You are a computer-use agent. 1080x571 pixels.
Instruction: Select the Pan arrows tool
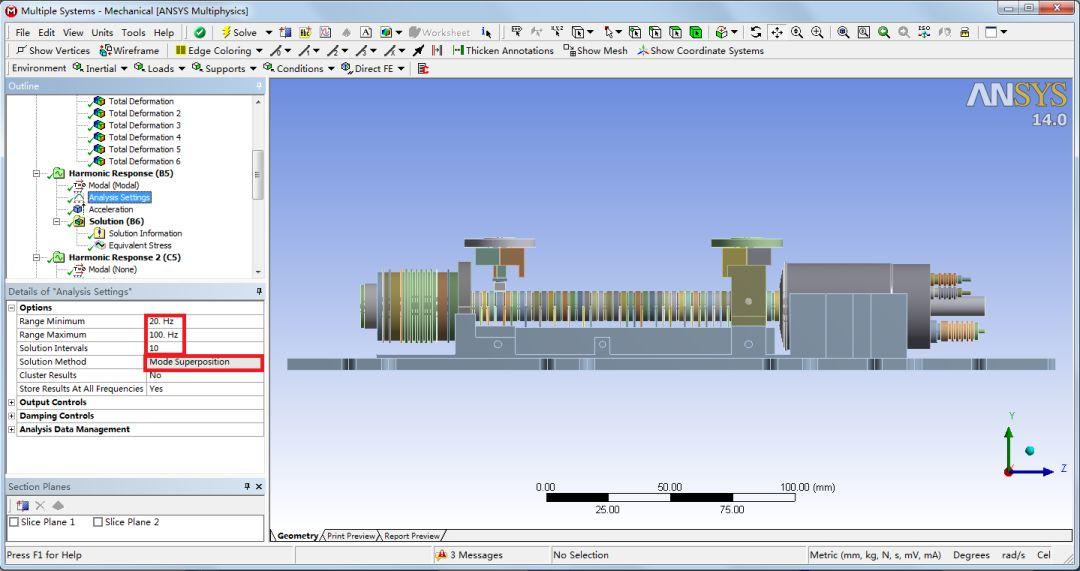point(776,32)
